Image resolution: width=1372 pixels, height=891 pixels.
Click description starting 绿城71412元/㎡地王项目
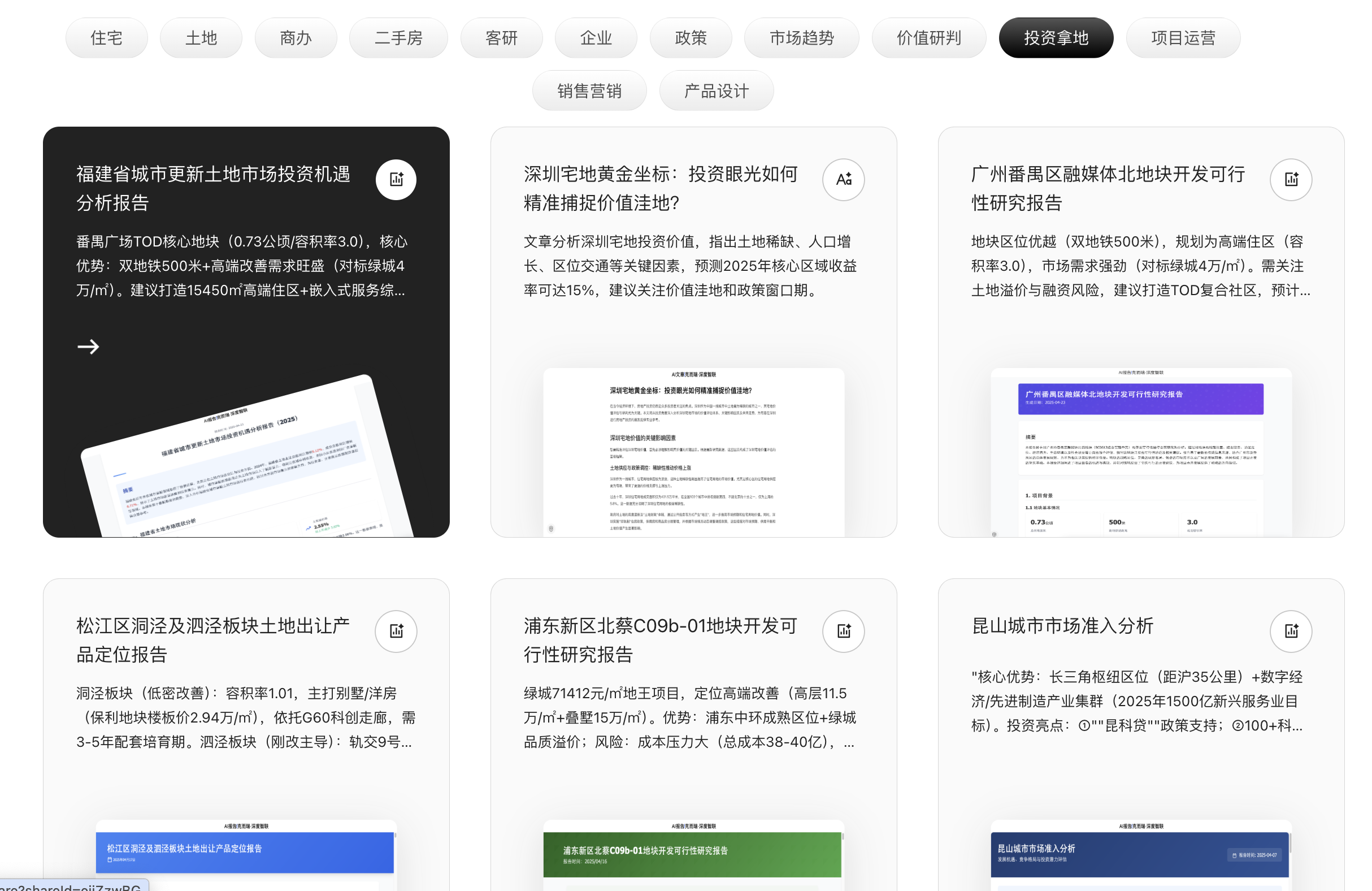point(690,717)
